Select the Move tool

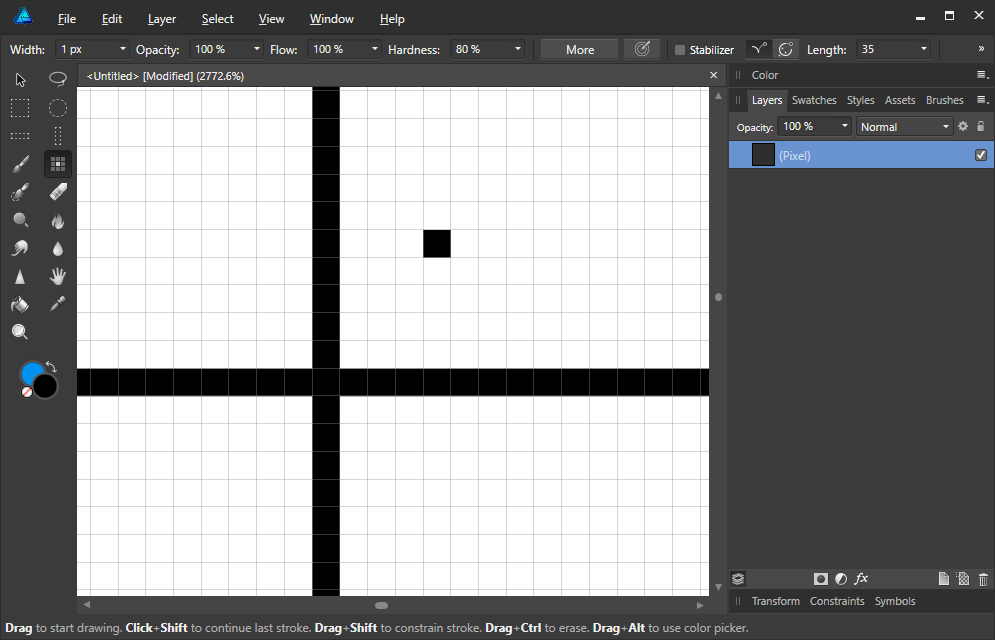pyautogui.click(x=19, y=80)
